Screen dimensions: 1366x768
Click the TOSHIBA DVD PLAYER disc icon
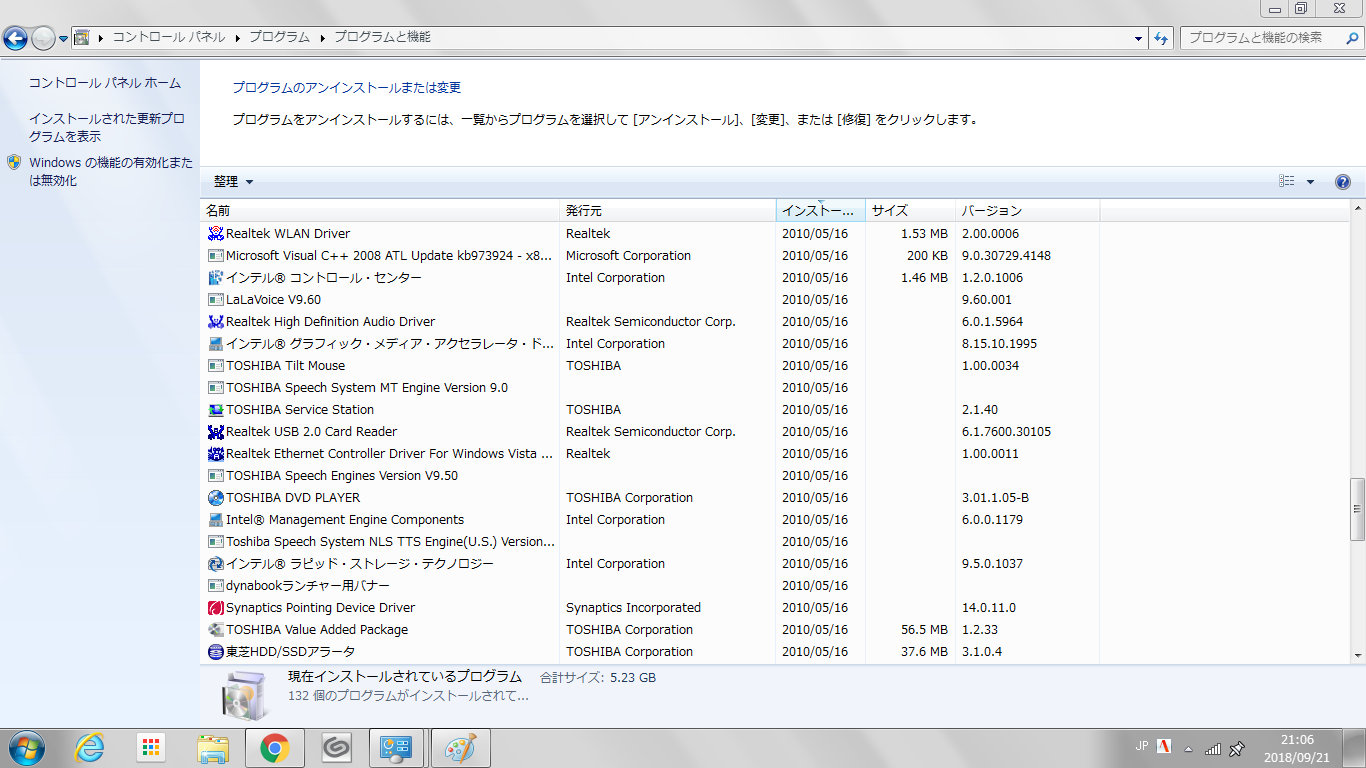[x=215, y=498]
